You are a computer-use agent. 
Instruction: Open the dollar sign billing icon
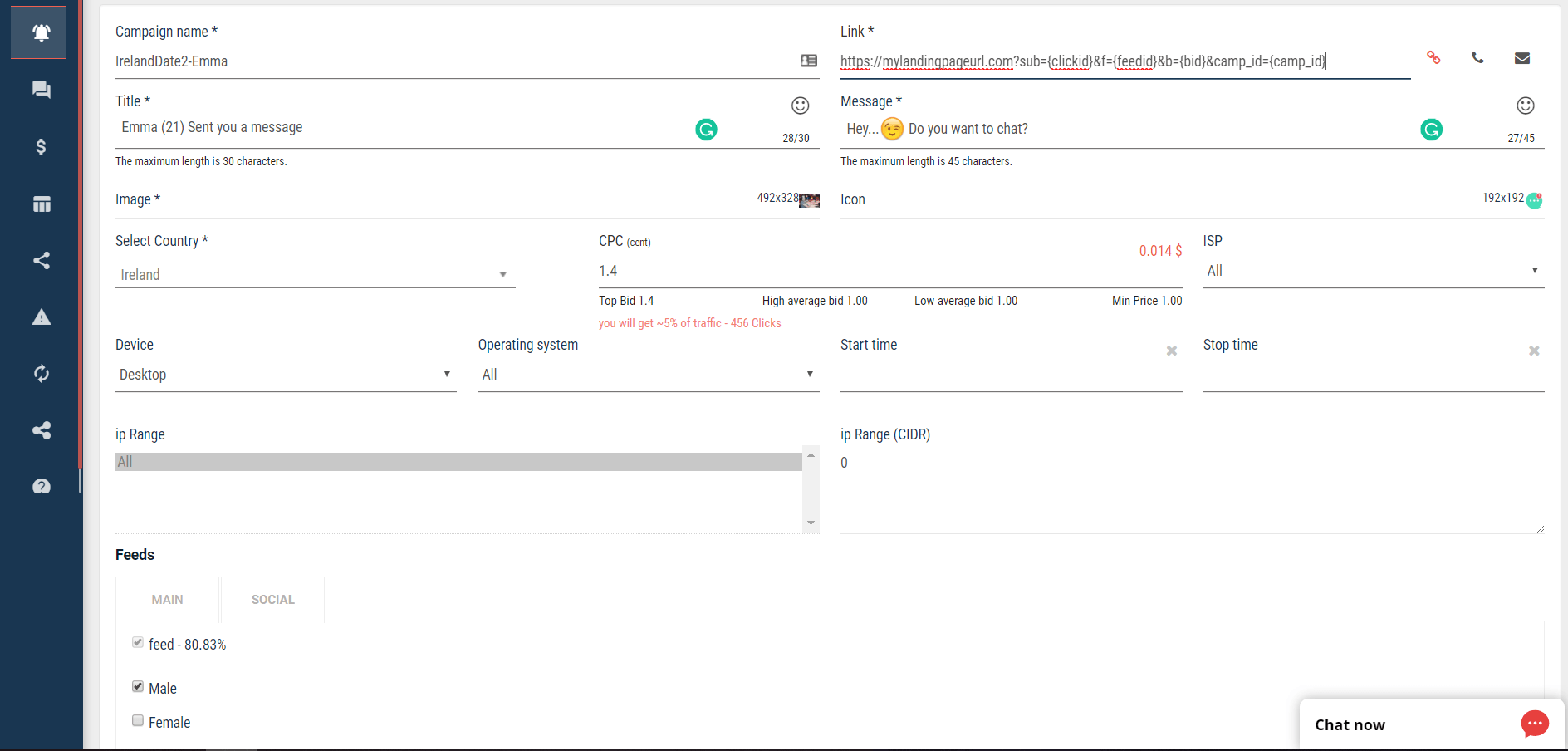(x=41, y=147)
